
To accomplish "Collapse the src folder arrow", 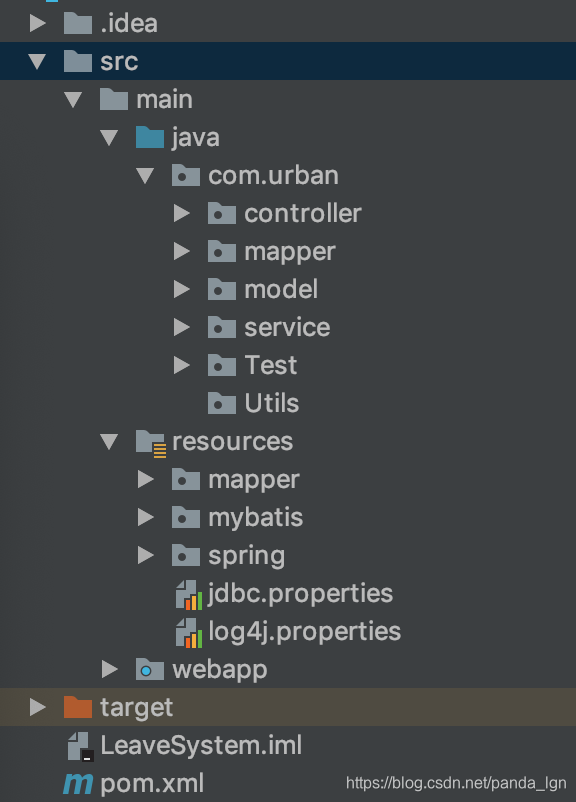I will click(37, 62).
